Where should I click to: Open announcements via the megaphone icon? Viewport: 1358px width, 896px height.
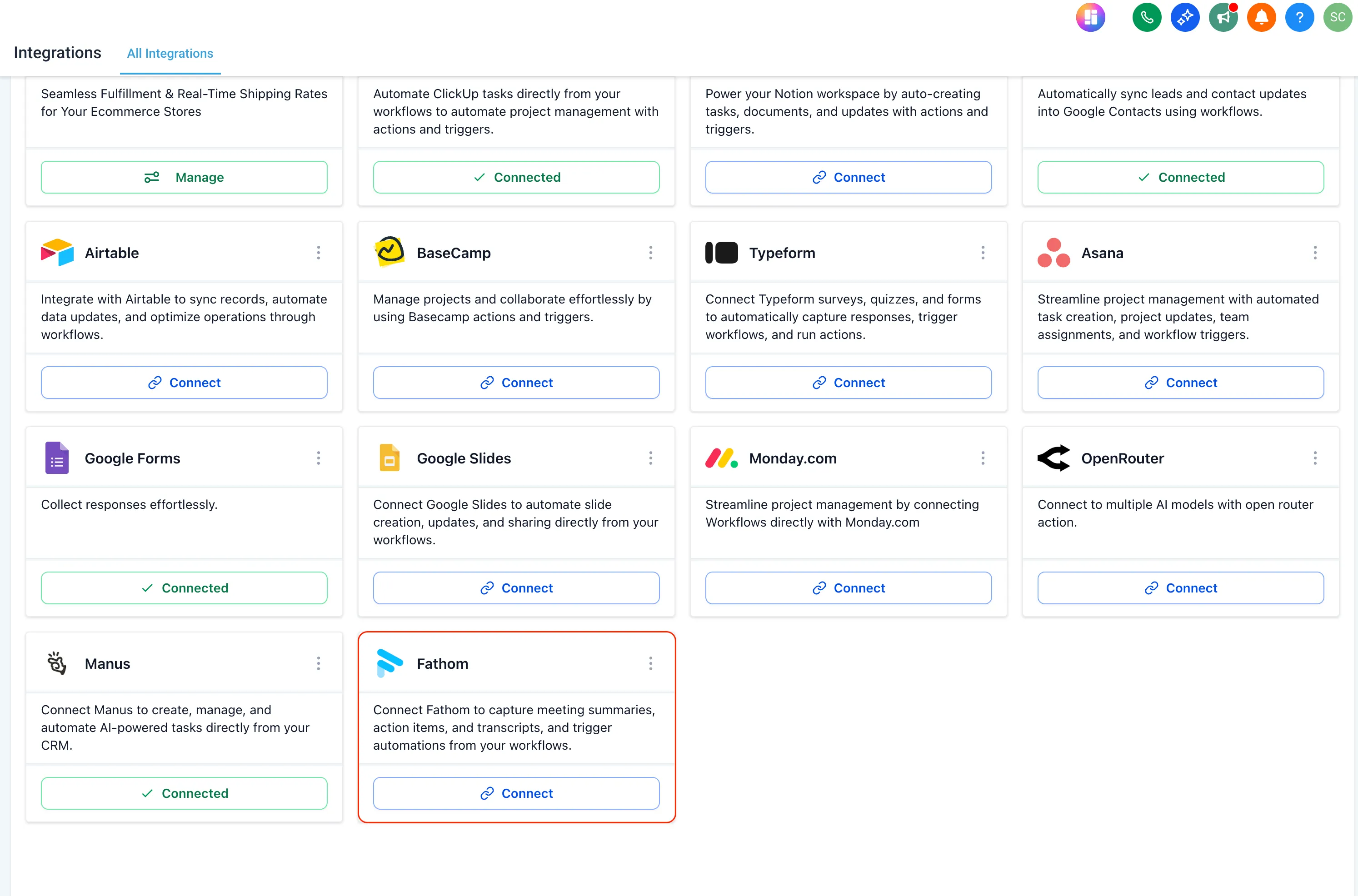click(x=1223, y=17)
